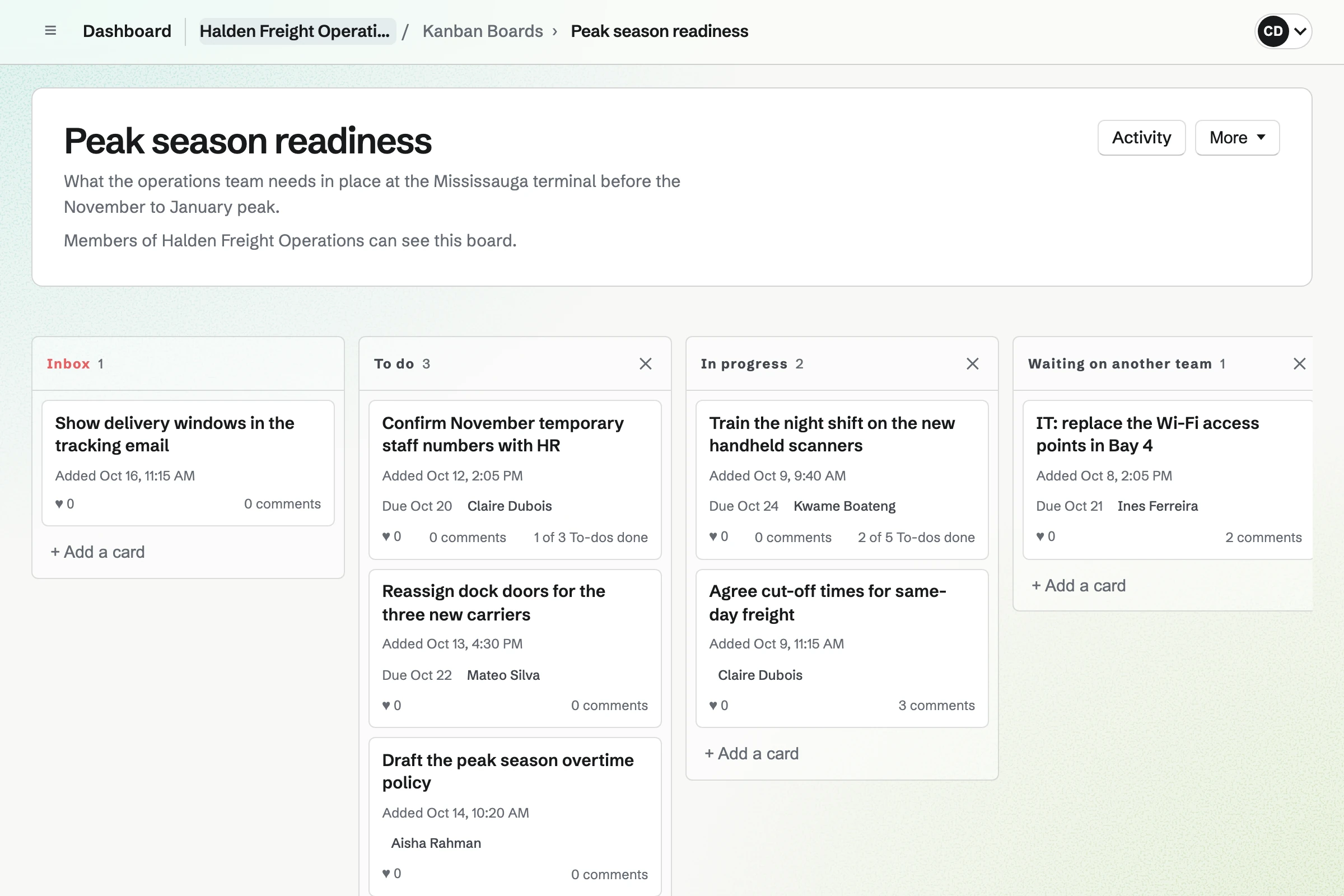The width and height of the screenshot is (1344, 896).
Task: Click Added Oct 12, 2:05 PM timestamp
Action: tap(452, 476)
